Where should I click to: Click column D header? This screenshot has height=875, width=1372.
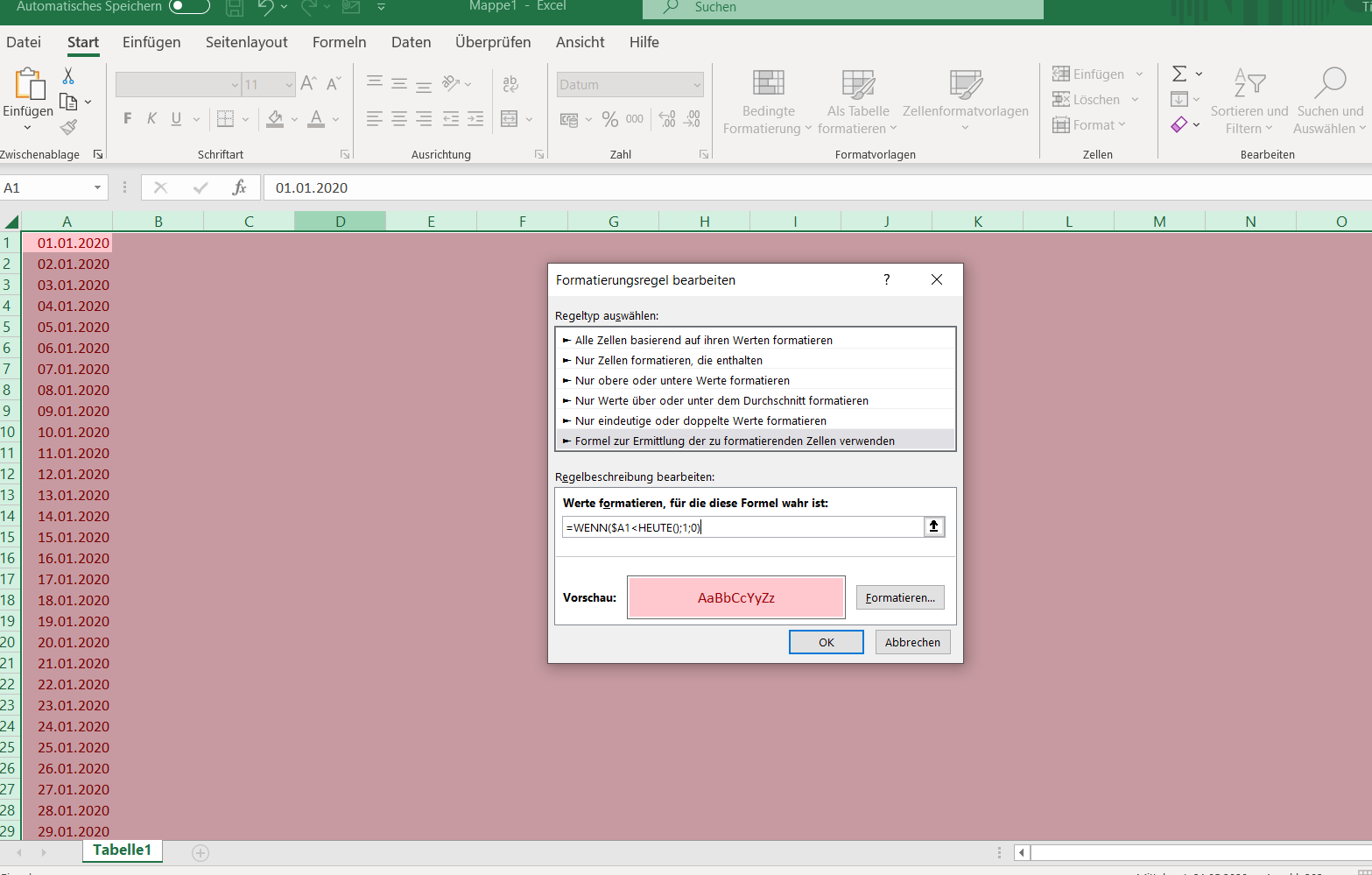(341, 222)
